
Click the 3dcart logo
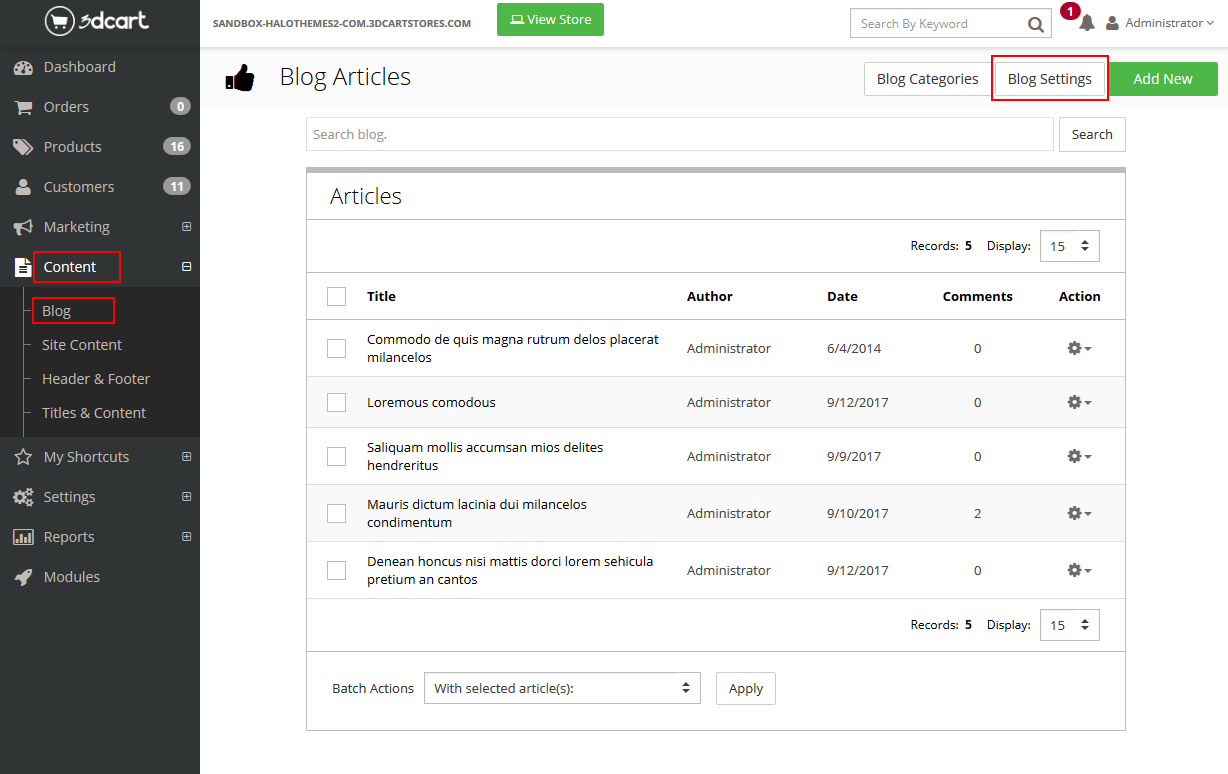tap(98, 21)
